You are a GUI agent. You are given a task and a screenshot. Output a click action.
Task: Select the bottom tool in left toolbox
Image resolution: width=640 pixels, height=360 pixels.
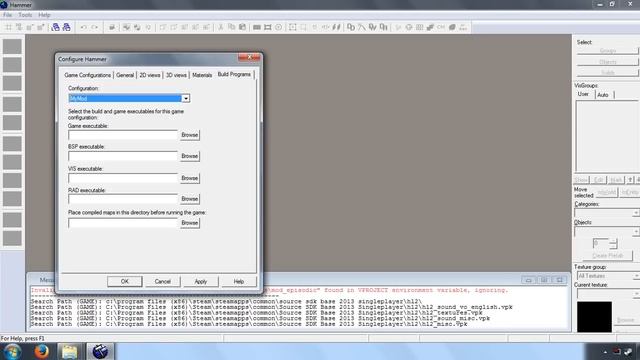(x=12, y=238)
